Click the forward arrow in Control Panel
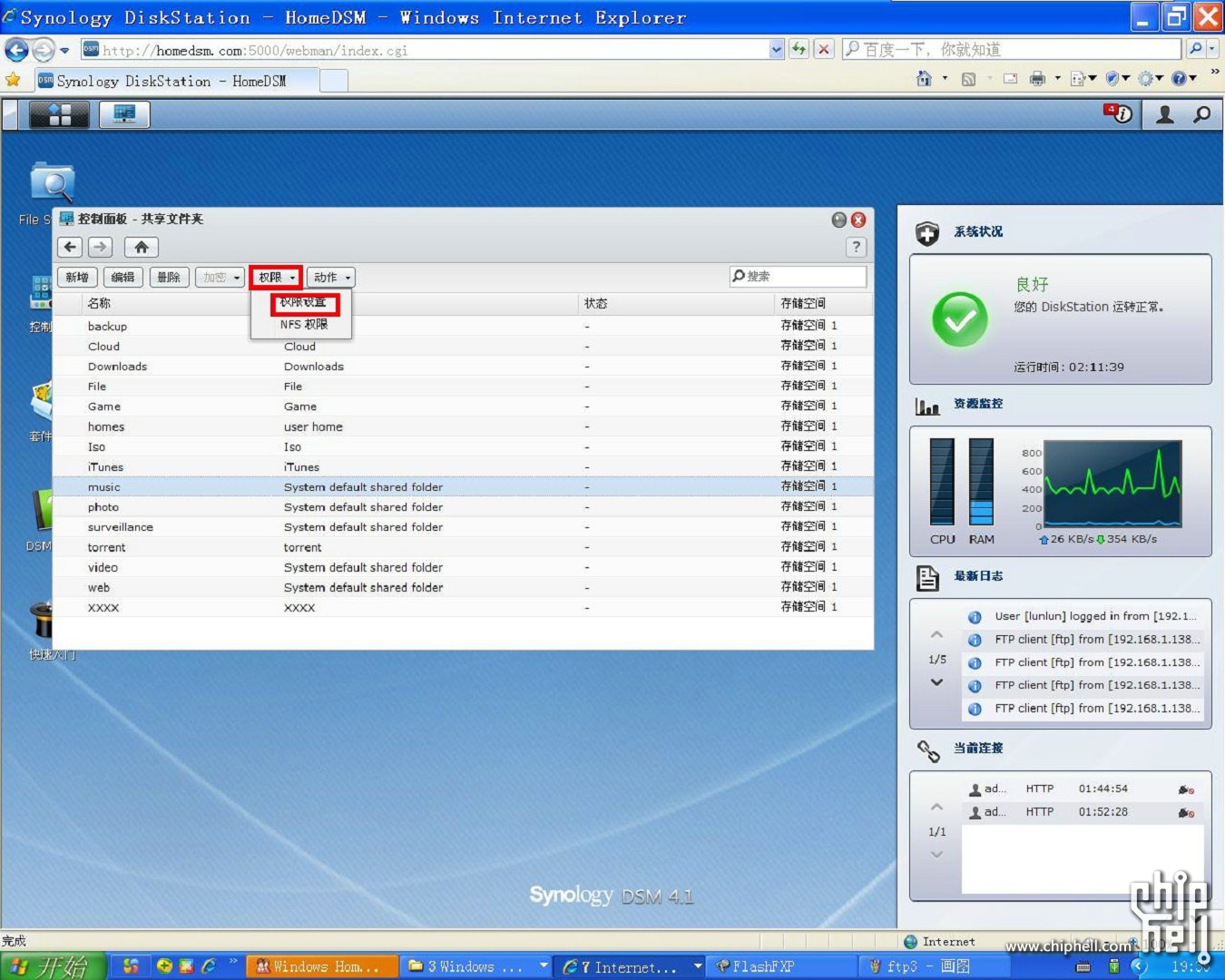The height and width of the screenshot is (980, 1225). click(100, 247)
